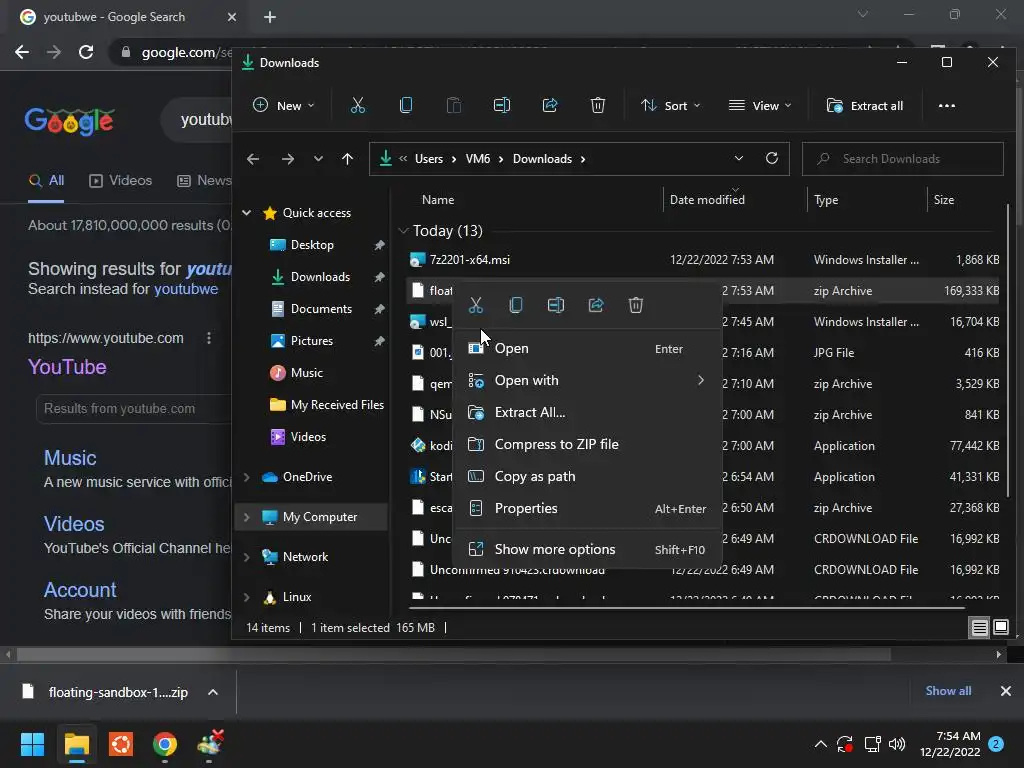Screen dimensions: 1024x768
Task: Select Documents in Quick access
Action: [x=321, y=309]
